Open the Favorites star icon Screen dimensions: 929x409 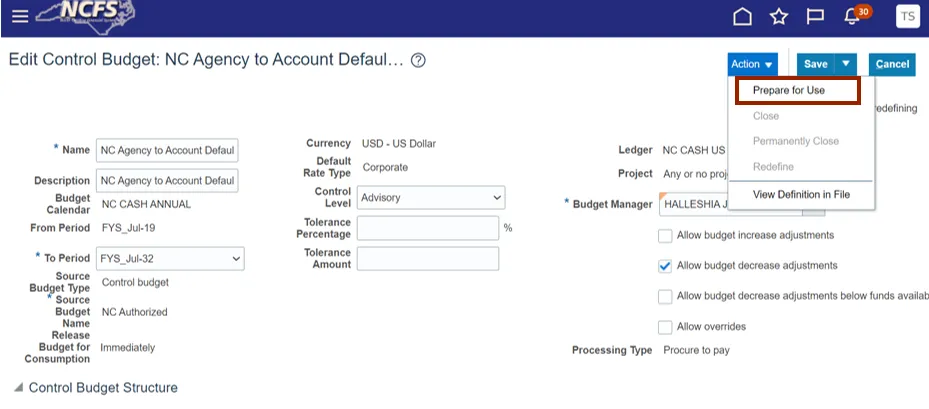pyautogui.click(x=779, y=17)
